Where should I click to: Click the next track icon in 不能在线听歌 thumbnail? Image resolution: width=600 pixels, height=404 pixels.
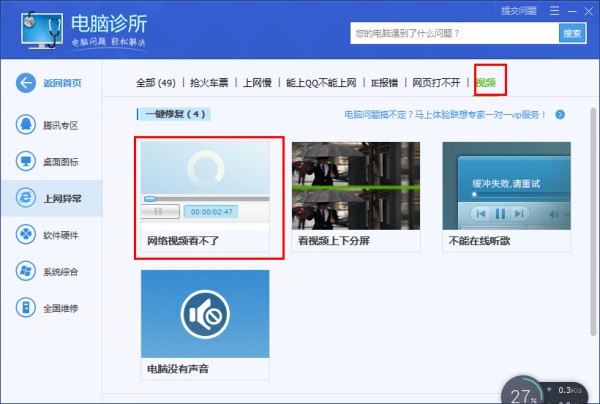(519, 213)
